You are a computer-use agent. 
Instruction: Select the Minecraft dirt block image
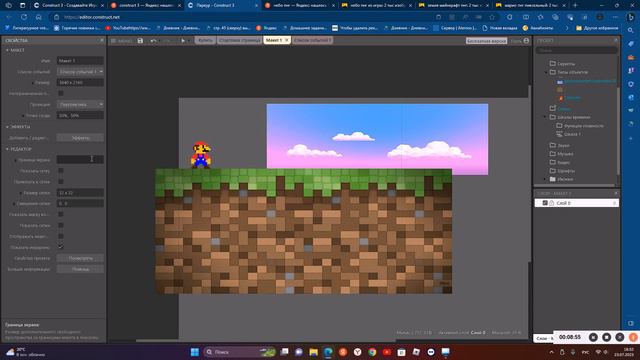pyautogui.click(x=304, y=231)
